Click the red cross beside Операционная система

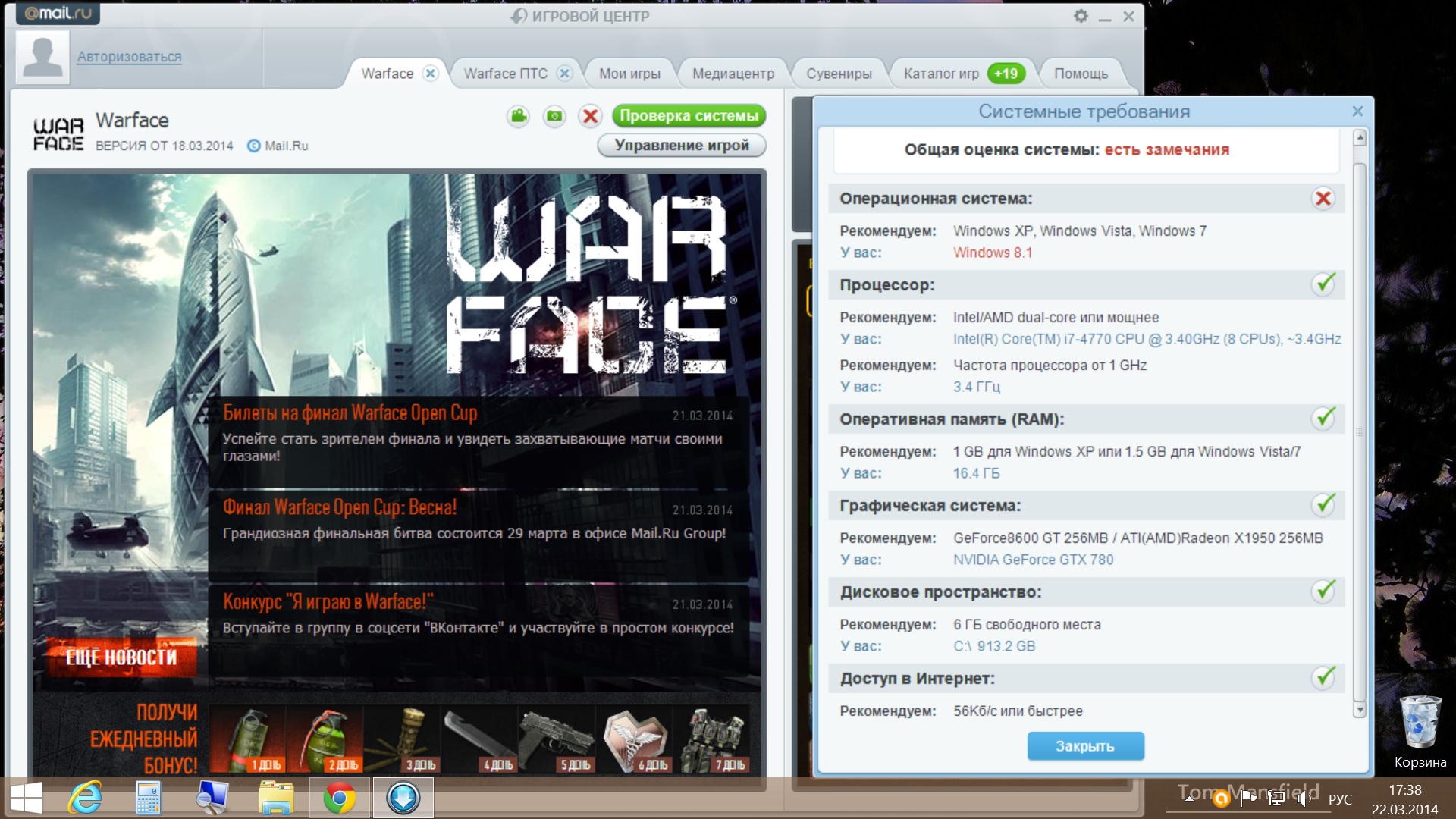click(1323, 199)
